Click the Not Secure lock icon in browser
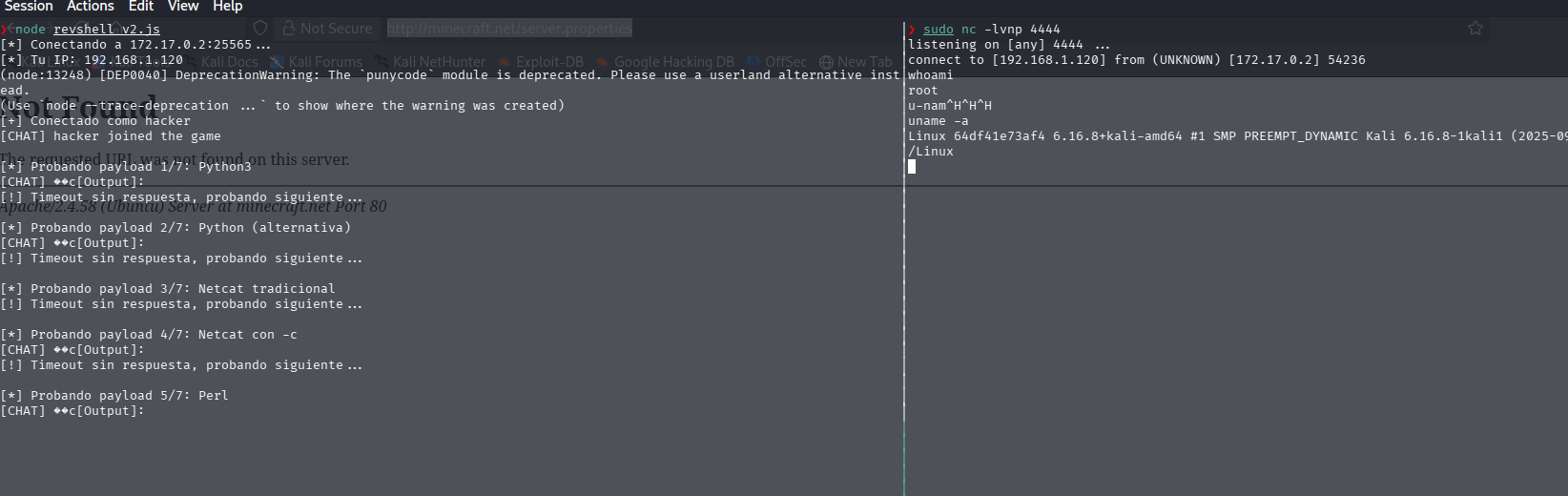This screenshot has height=496, width=1568. click(288, 29)
